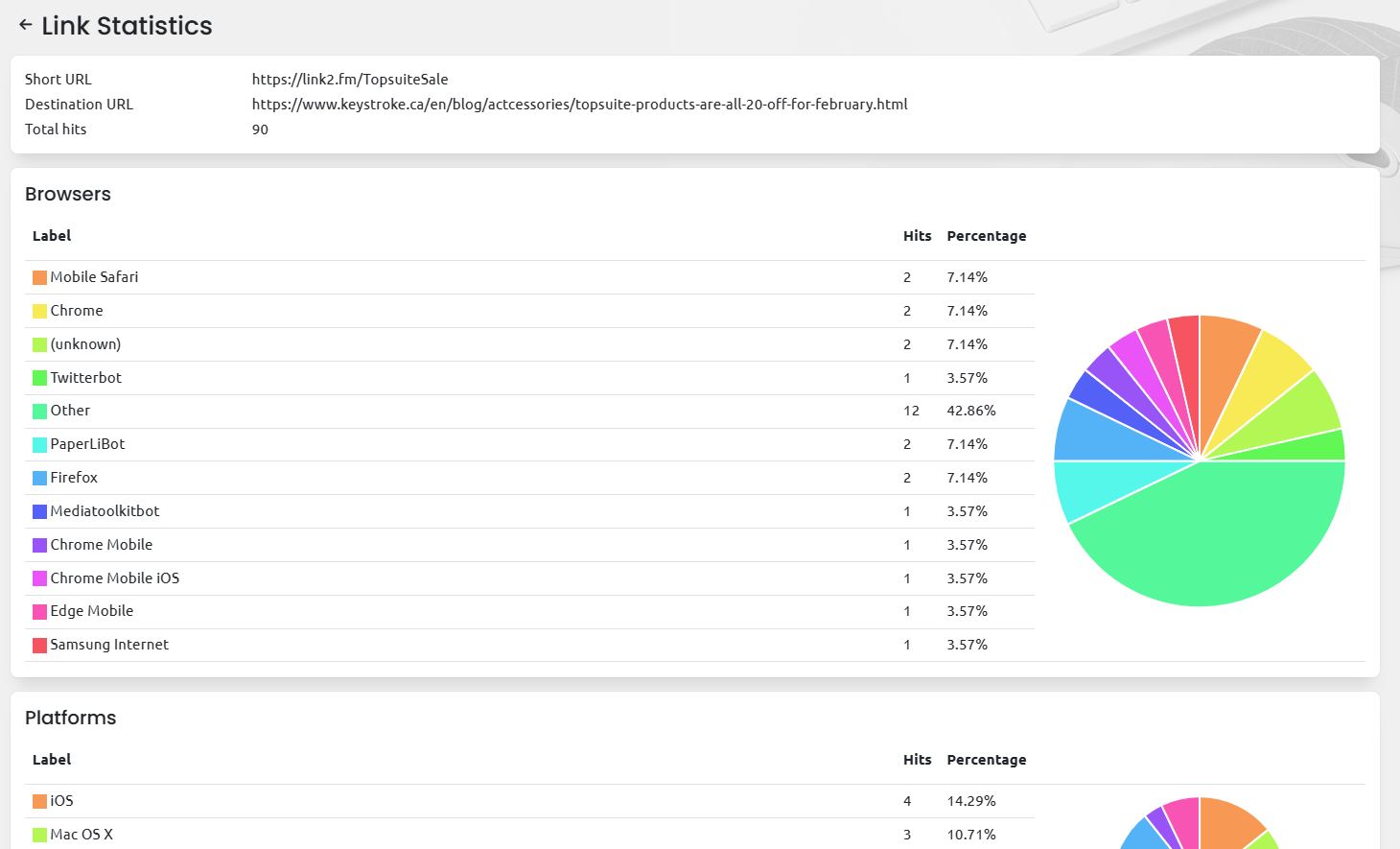The height and width of the screenshot is (849, 1400).
Task: Click the iOS orange swatch in Platforms
Action: coord(39,801)
